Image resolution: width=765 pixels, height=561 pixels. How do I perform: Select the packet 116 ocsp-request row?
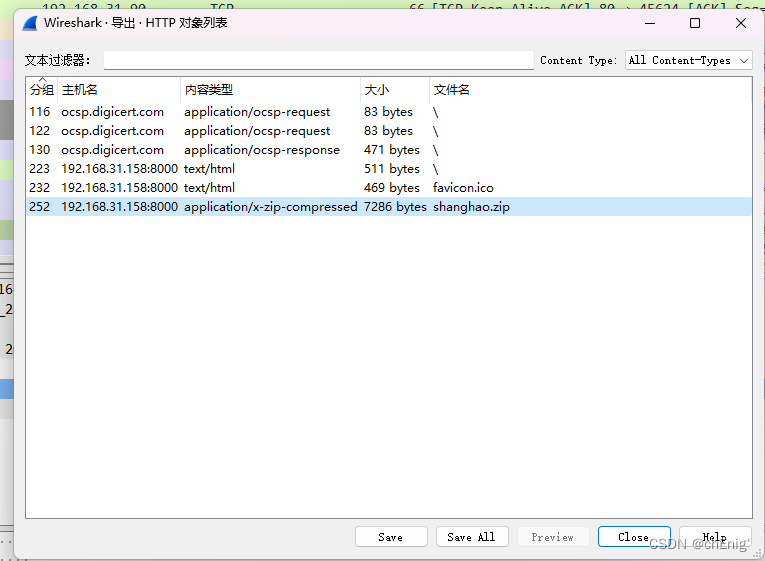click(389, 112)
